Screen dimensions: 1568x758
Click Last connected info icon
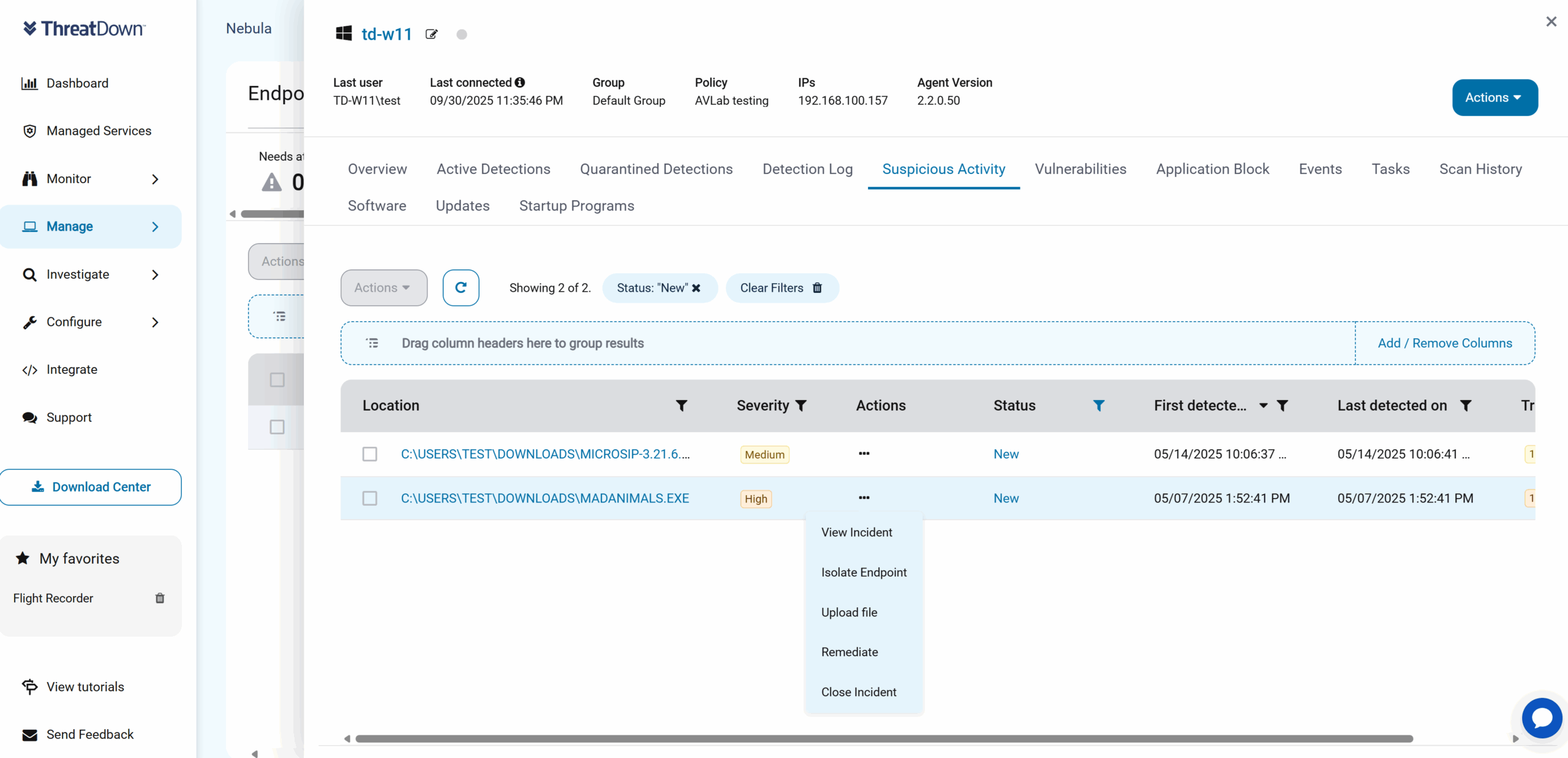click(520, 82)
